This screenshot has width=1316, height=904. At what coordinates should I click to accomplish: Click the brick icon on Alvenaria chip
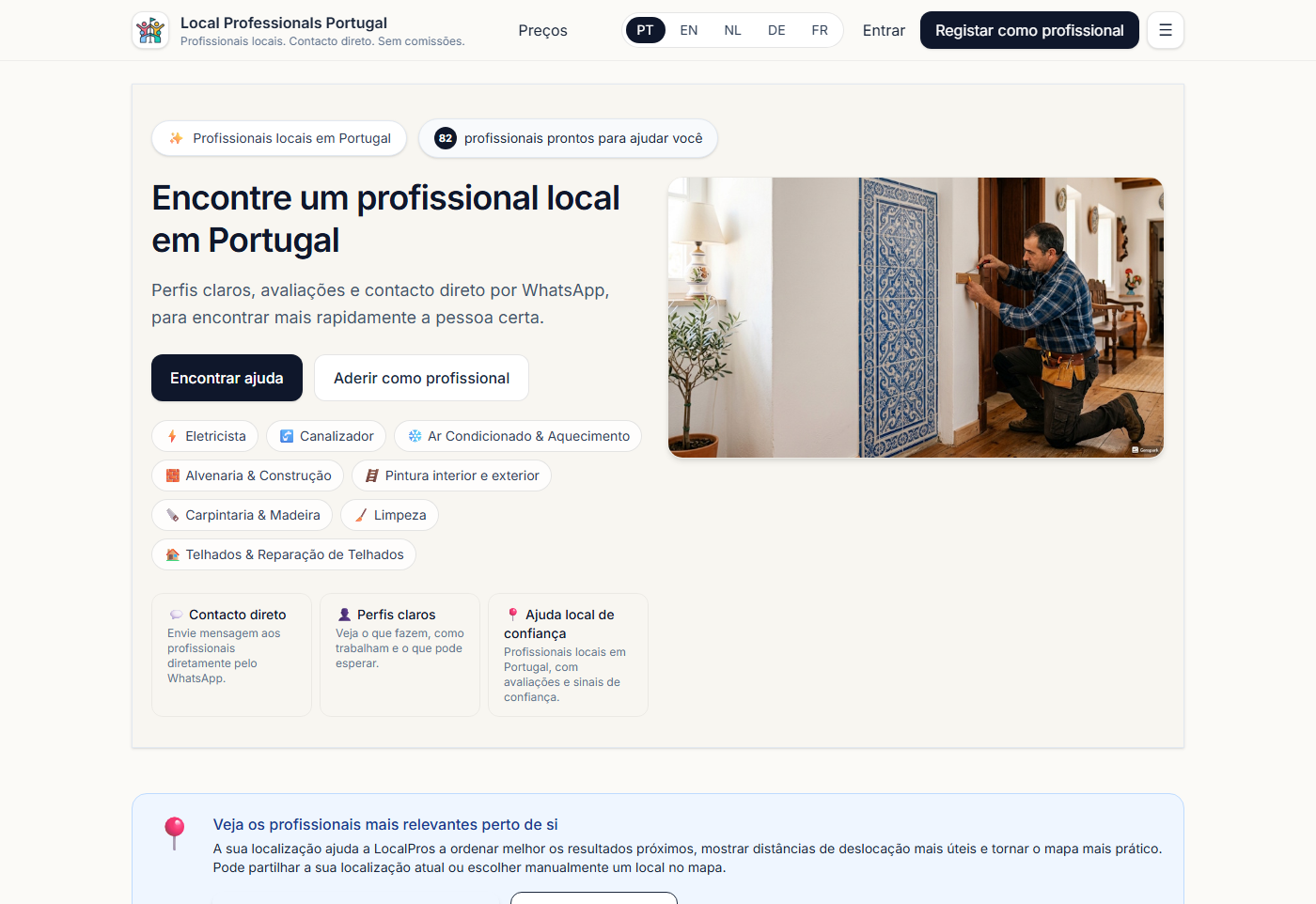click(173, 475)
